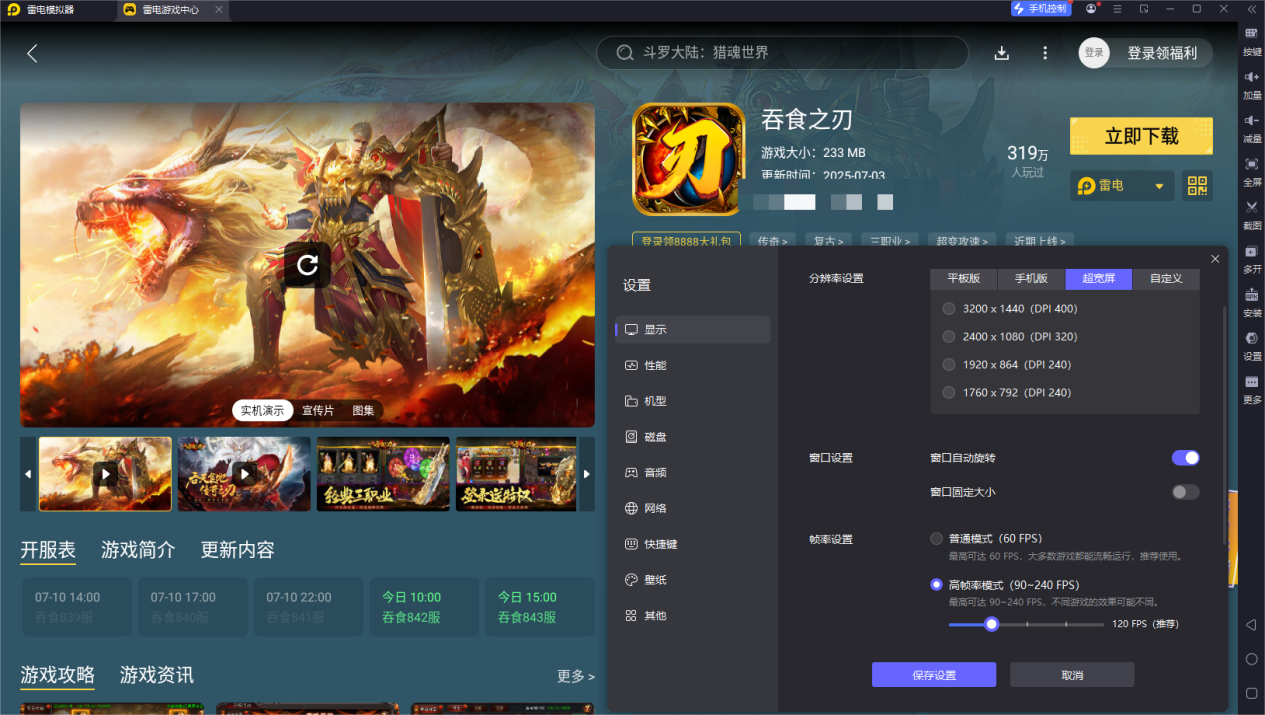Open the downloads icon next to search

pos(1002,53)
